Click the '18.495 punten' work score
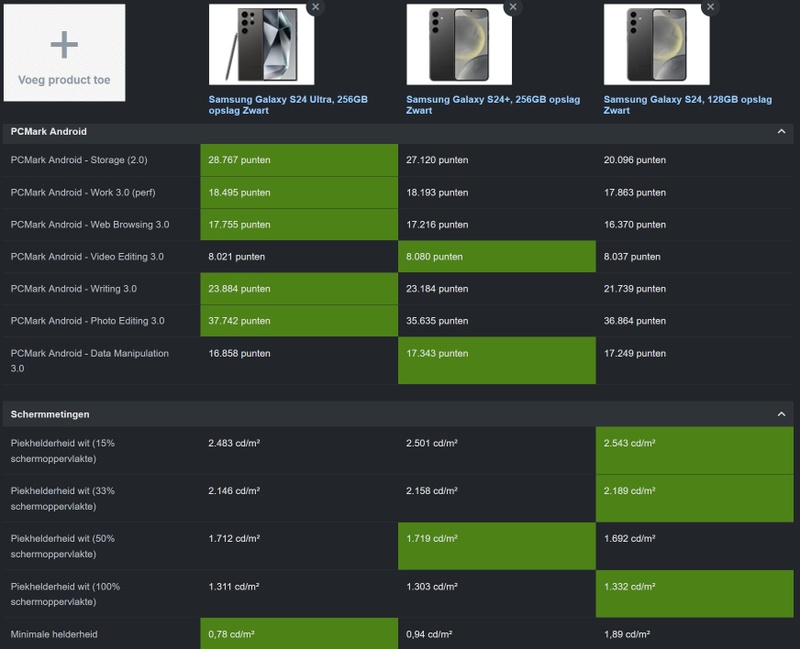The height and width of the screenshot is (649, 800). point(239,192)
